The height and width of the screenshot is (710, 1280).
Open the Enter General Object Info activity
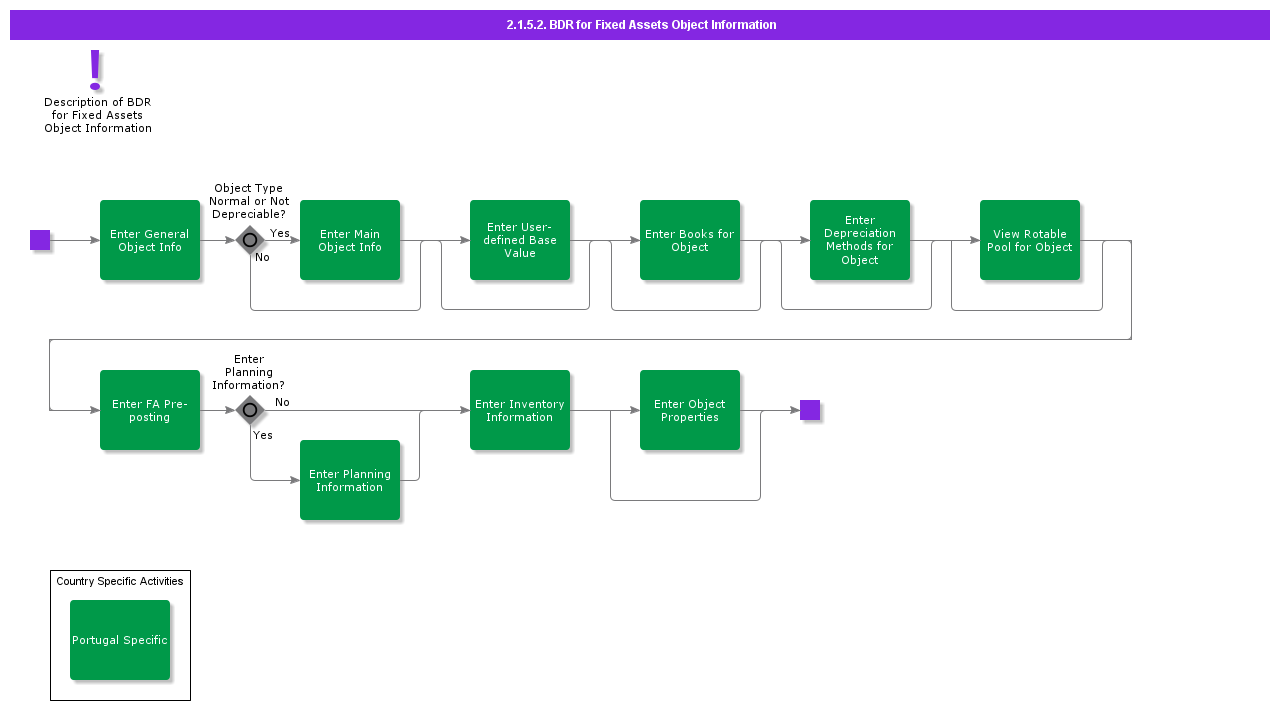[x=150, y=240]
